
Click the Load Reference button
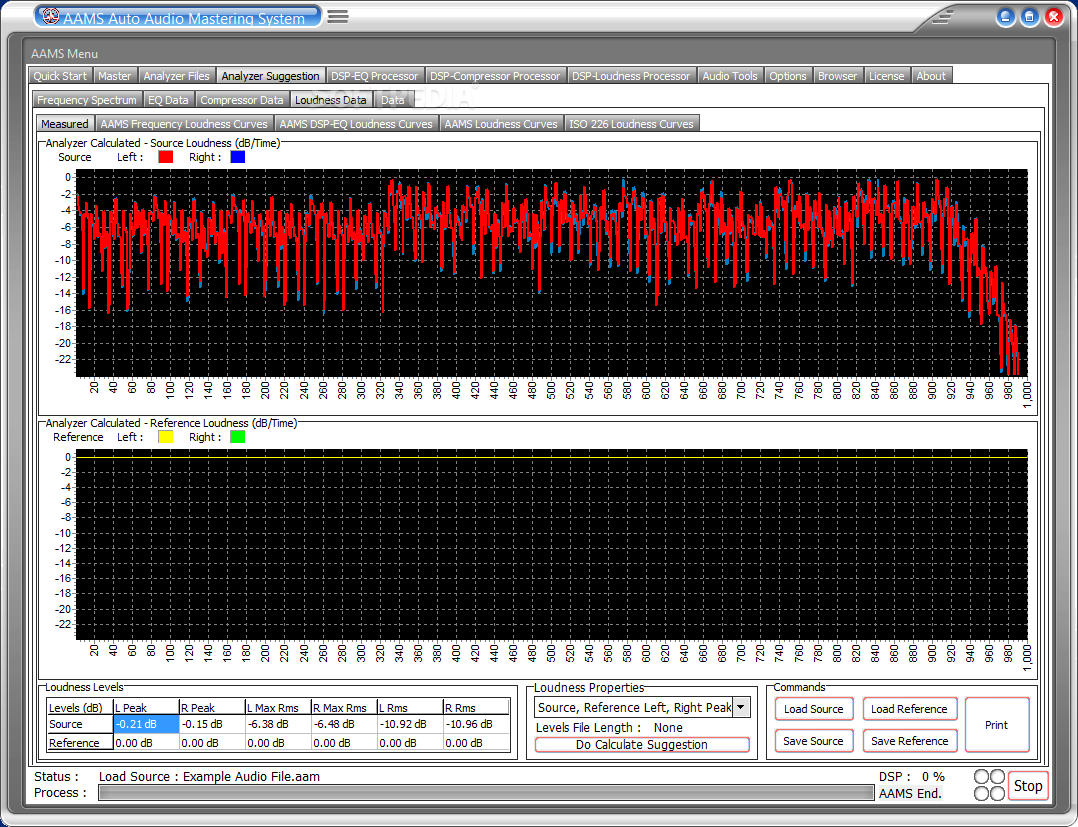(909, 709)
